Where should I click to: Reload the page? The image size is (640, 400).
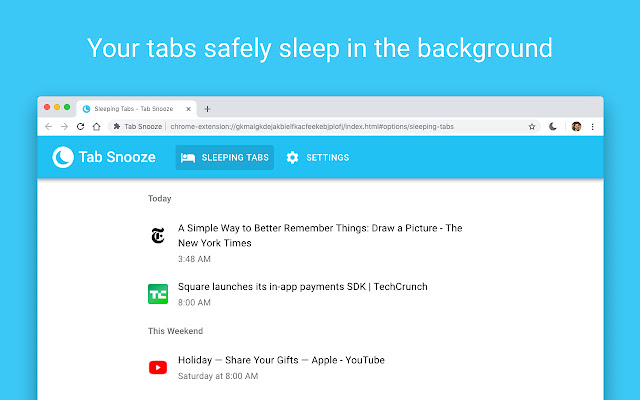80,127
